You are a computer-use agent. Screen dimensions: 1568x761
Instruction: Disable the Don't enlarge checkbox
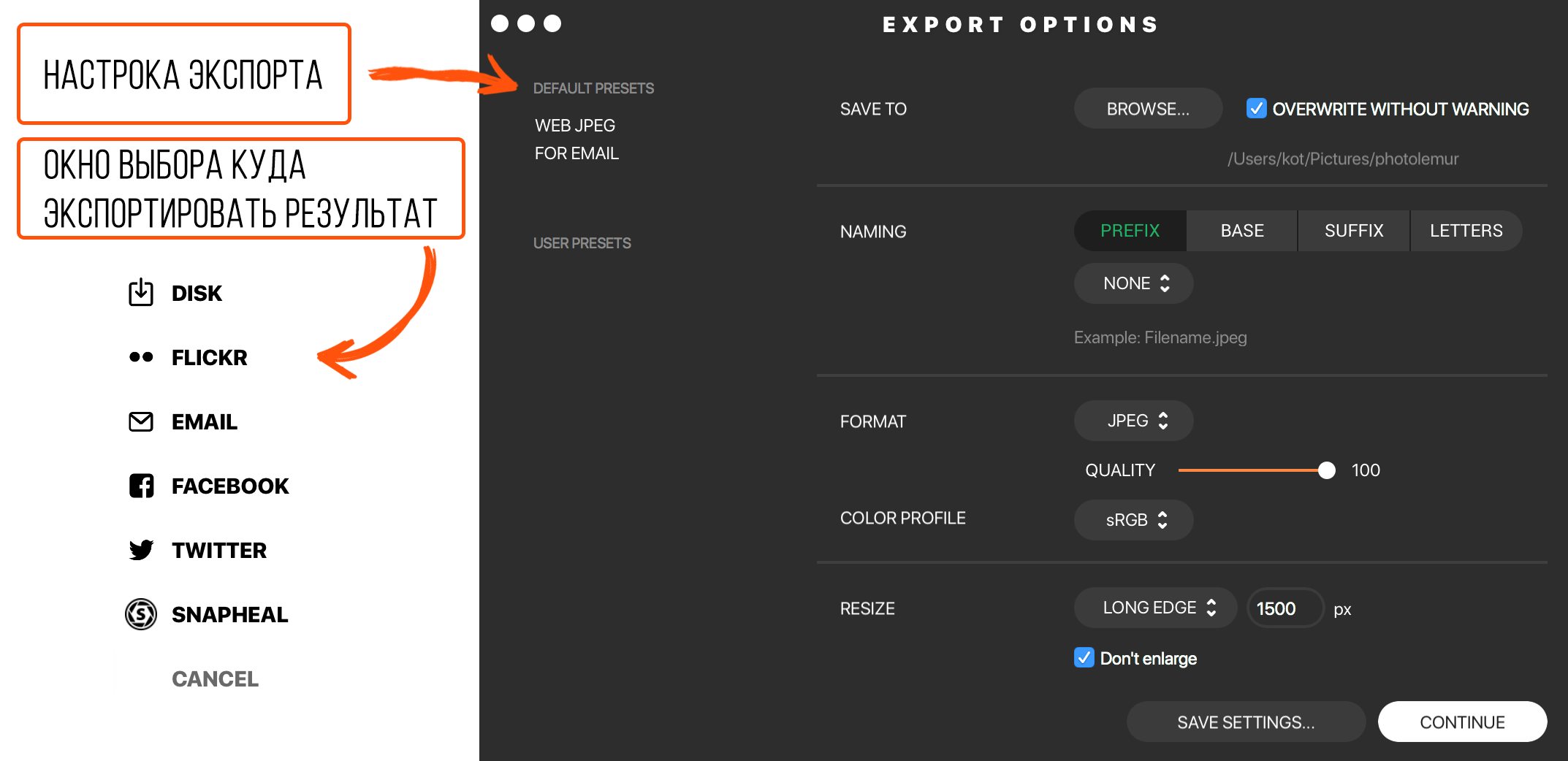click(x=1084, y=658)
